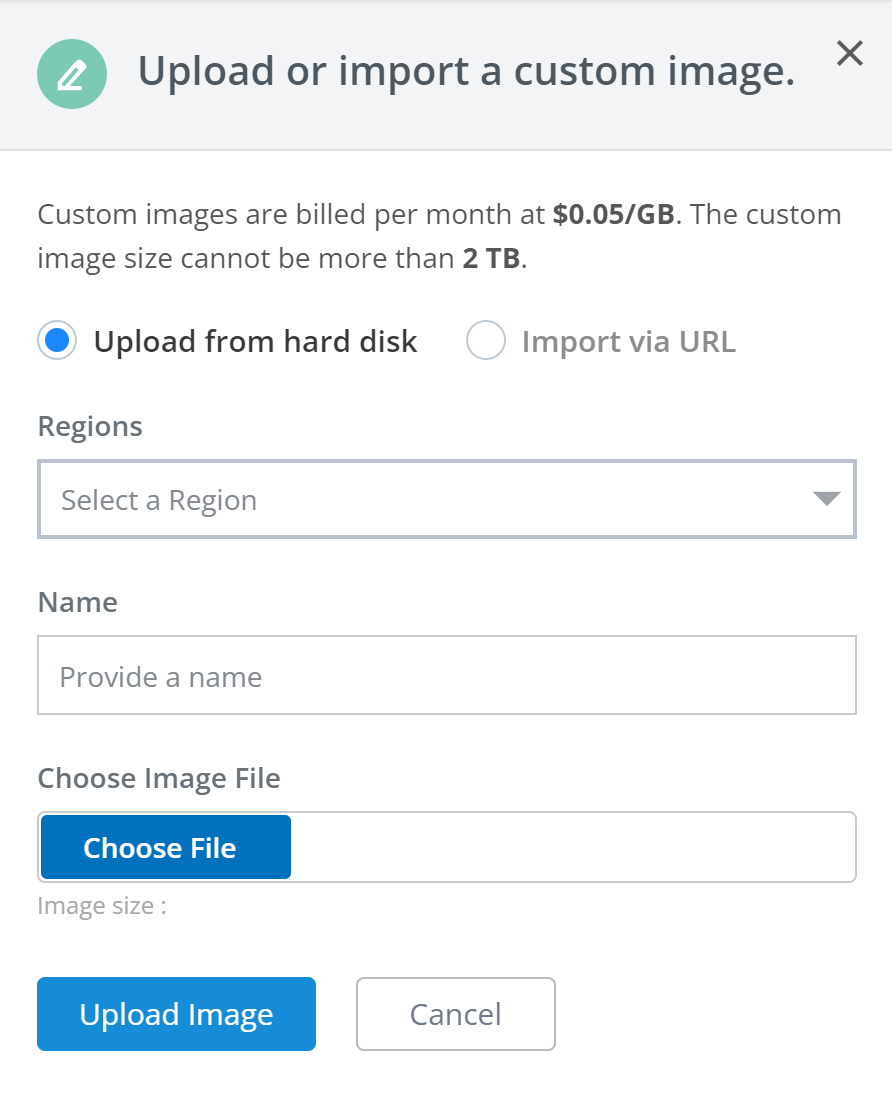
Task: Close the custom image upload dialog
Action: click(849, 53)
